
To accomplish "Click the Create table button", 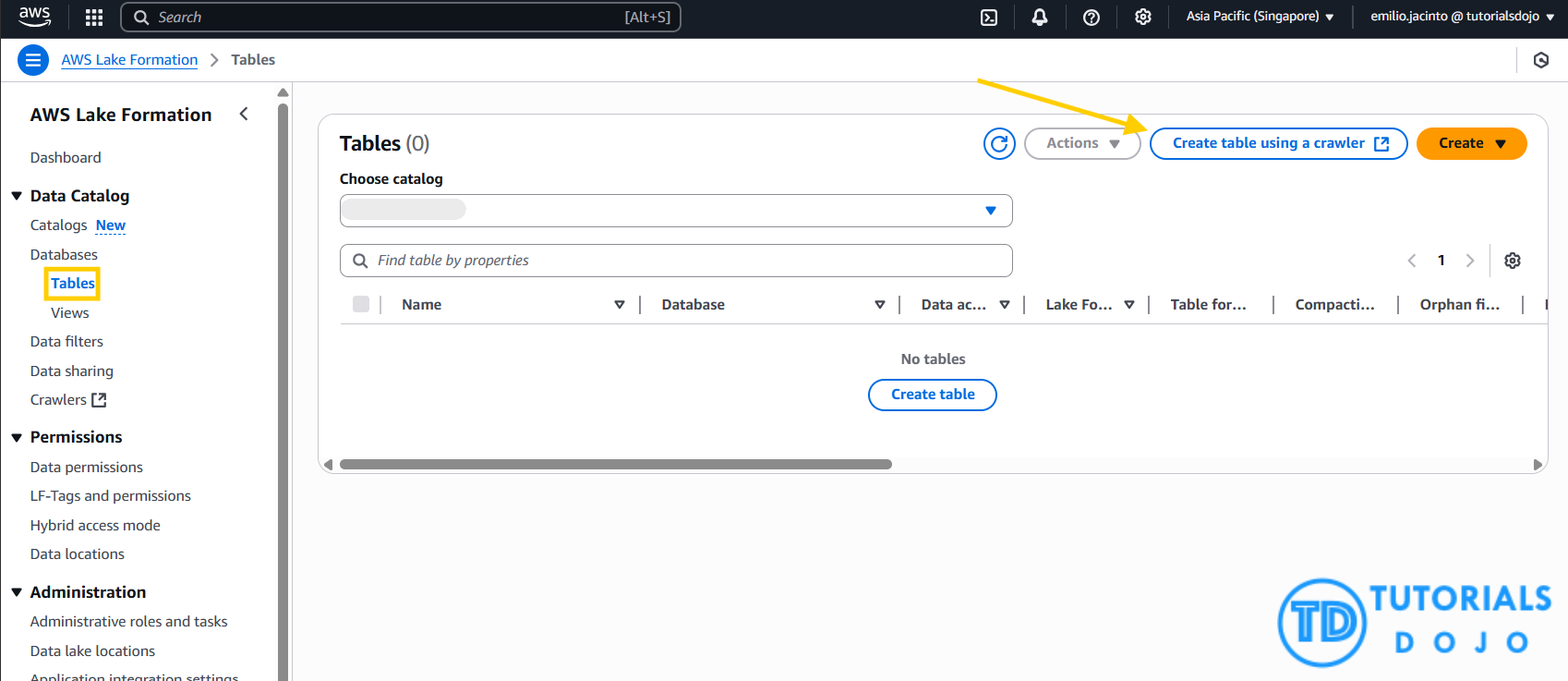I will (933, 395).
